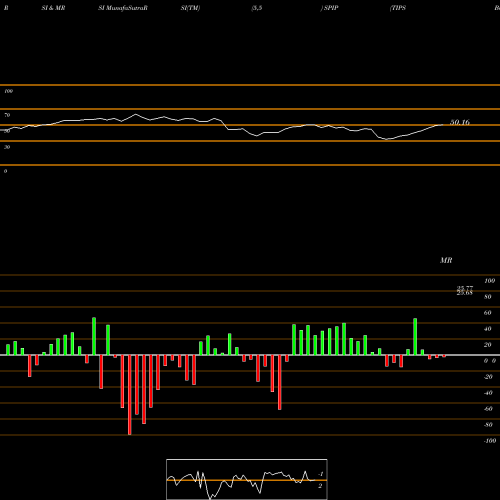Click the 40 axis label of MR histogram
The height and width of the screenshot is (500, 500).
[487, 329]
